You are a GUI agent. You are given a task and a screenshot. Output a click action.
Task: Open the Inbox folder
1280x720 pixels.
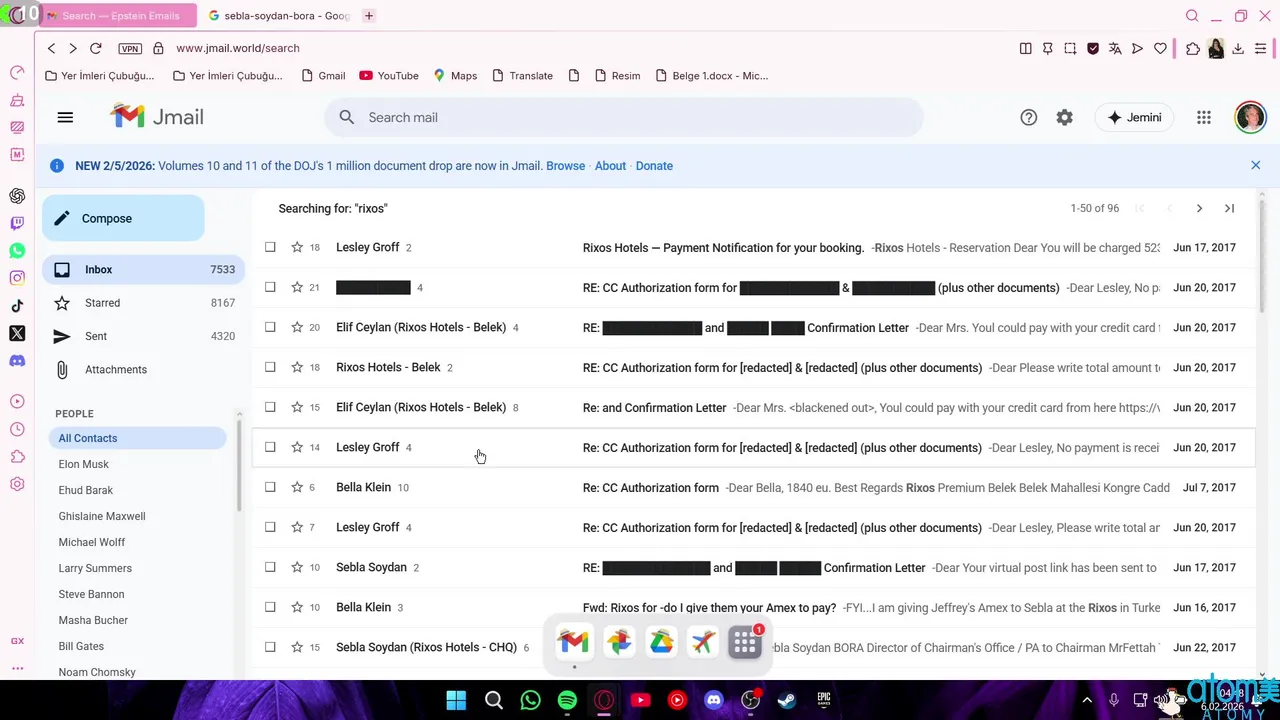point(143,269)
